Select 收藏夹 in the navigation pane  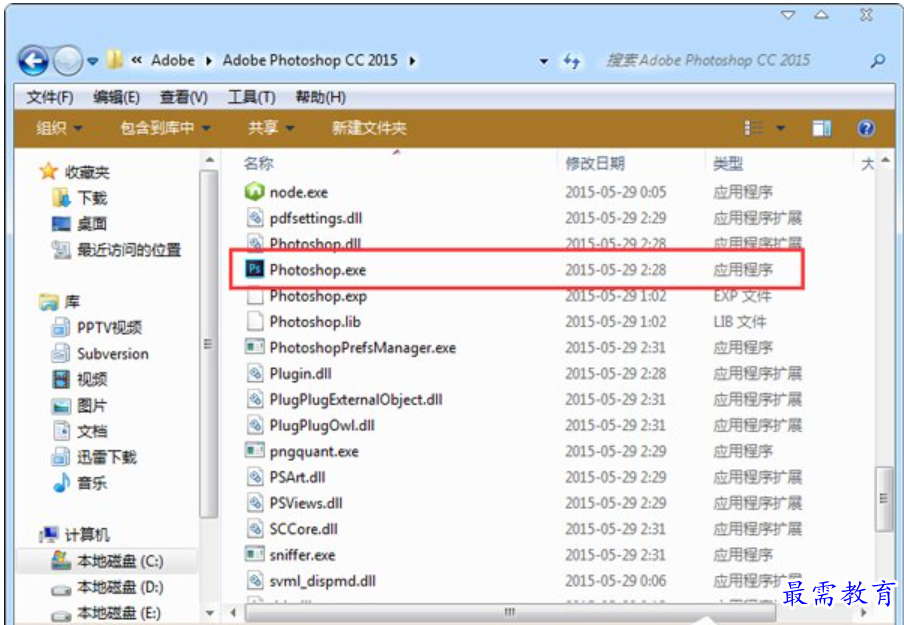pos(87,172)
